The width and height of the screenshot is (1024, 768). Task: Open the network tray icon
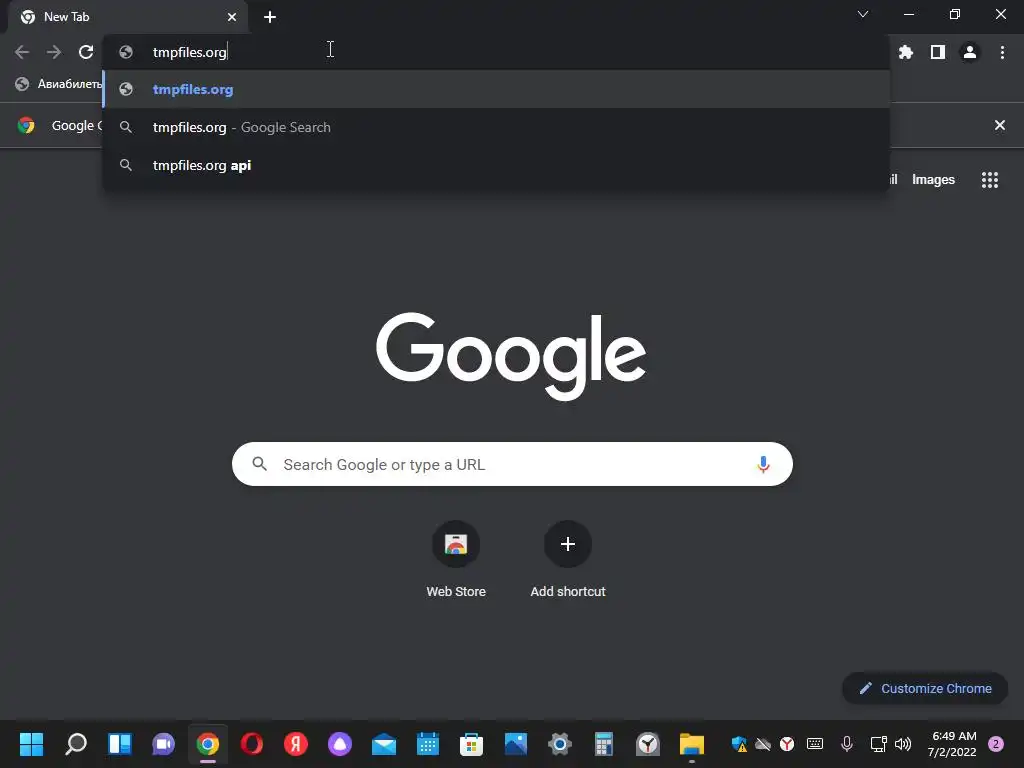[878, 744]
